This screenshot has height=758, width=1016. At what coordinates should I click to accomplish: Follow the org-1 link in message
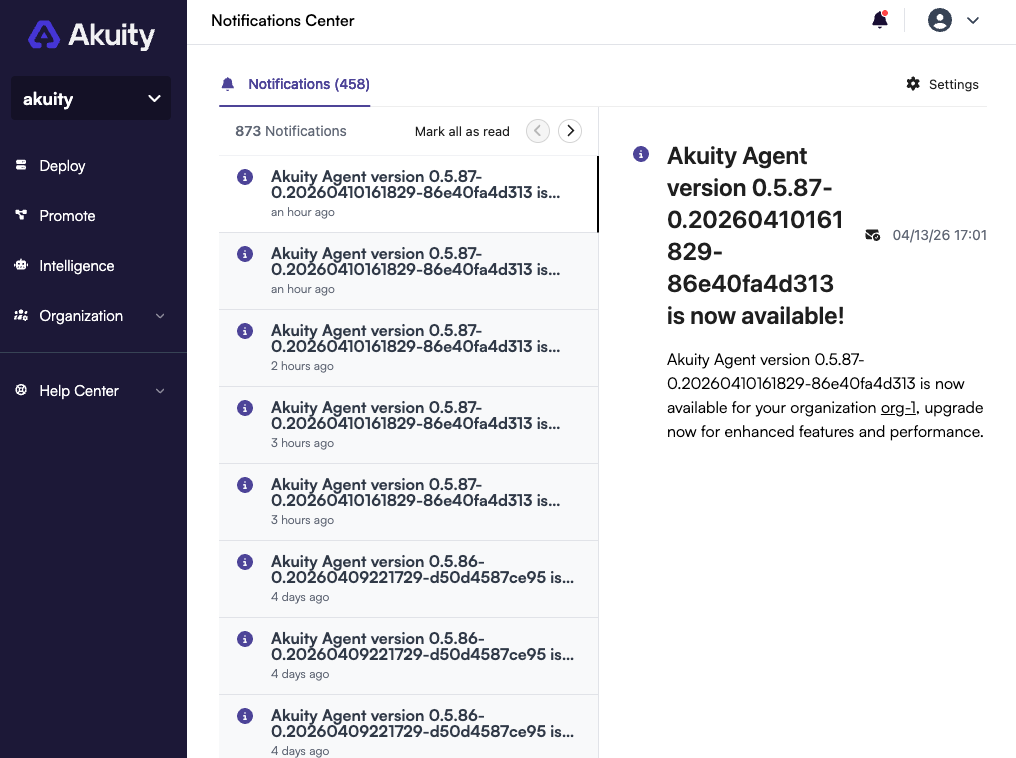[898, 408]
